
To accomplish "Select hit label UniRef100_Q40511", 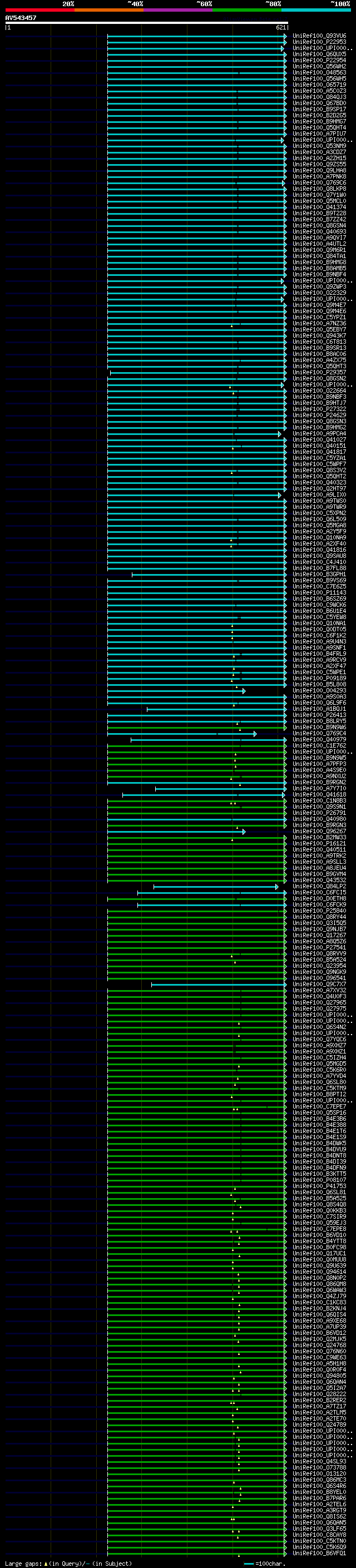I will click(x=319, y=850).
